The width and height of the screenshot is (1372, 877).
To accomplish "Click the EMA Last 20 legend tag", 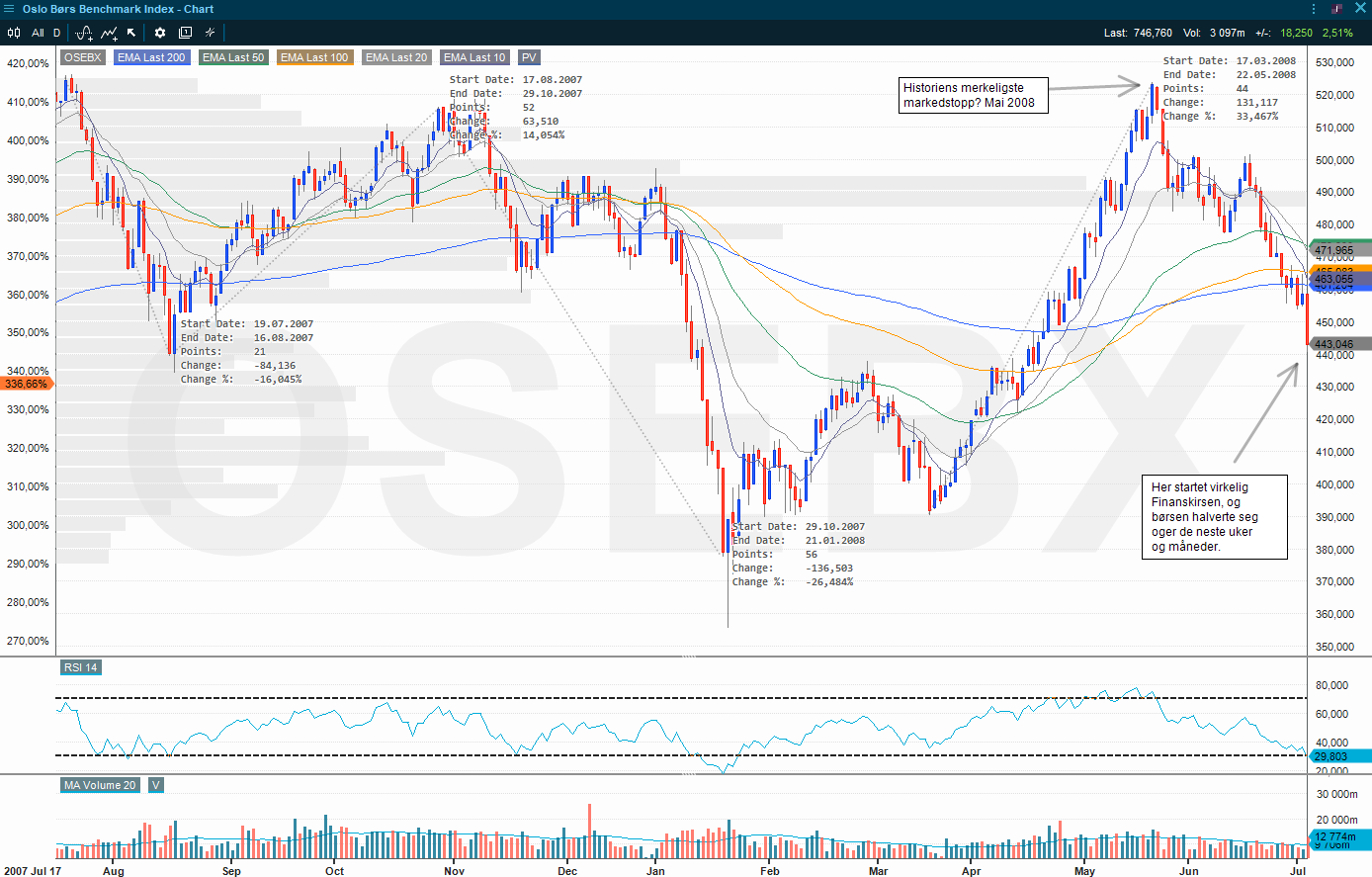I will [396, 57].
